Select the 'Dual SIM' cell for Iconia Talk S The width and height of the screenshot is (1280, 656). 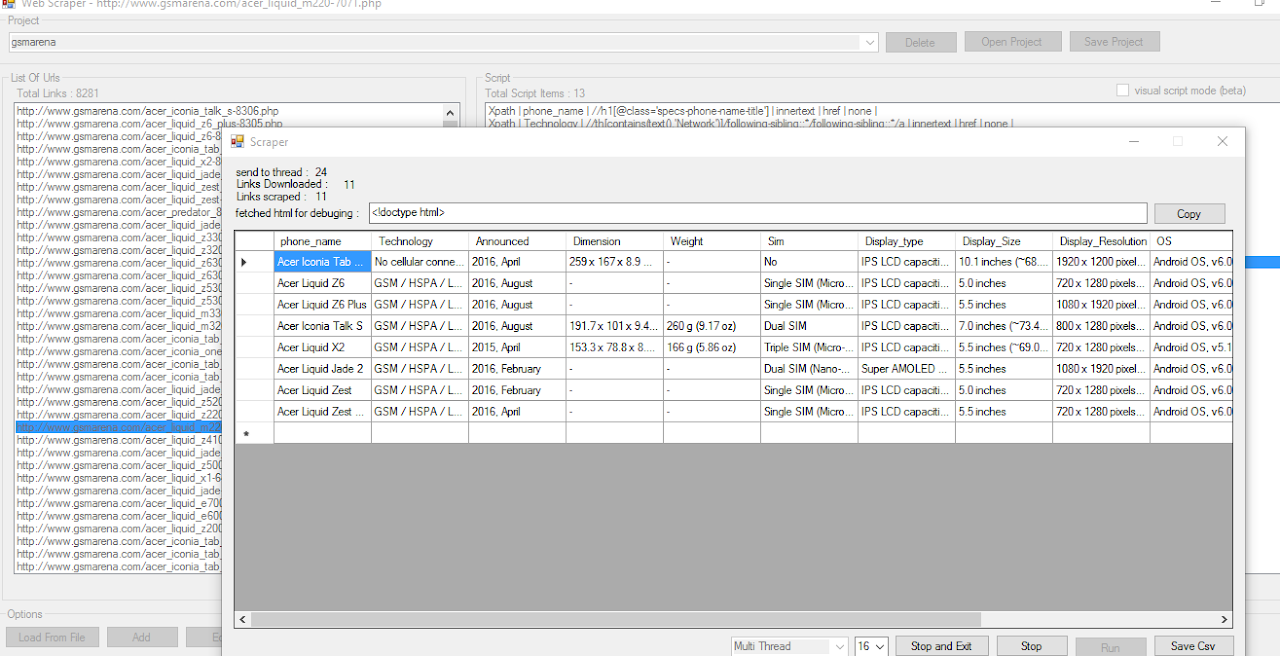pos(809,326)
